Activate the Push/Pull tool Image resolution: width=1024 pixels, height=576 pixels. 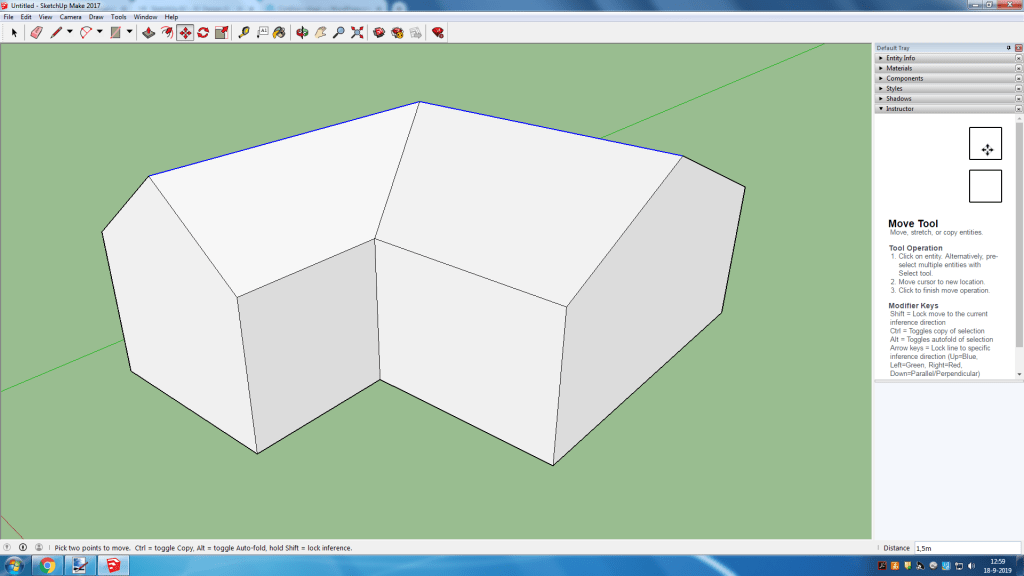[148, 32]
